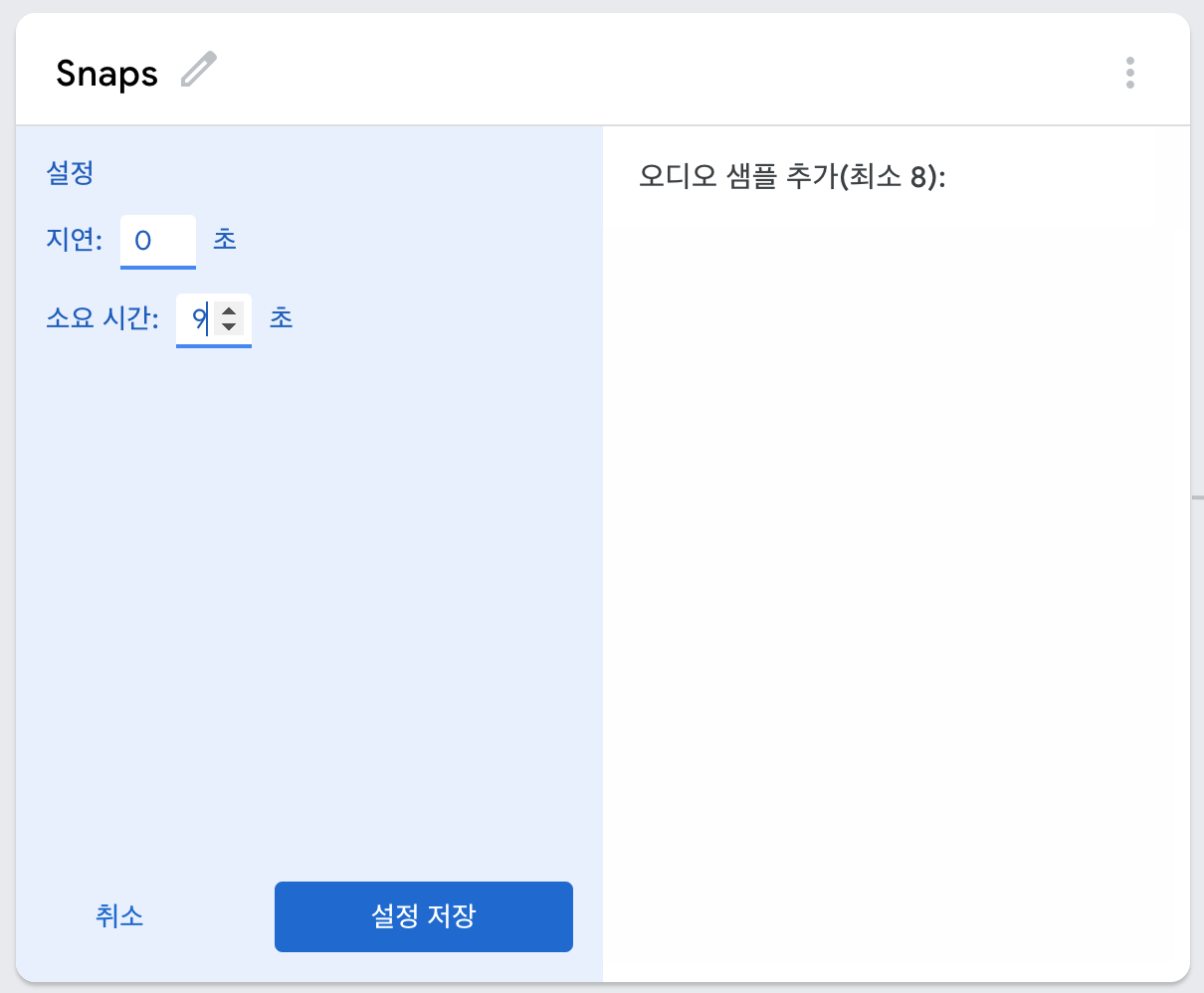Click the 초 unit after the duration field
Screen dimensions: 1204x993
pyautogui.click(x=282, y=318)
